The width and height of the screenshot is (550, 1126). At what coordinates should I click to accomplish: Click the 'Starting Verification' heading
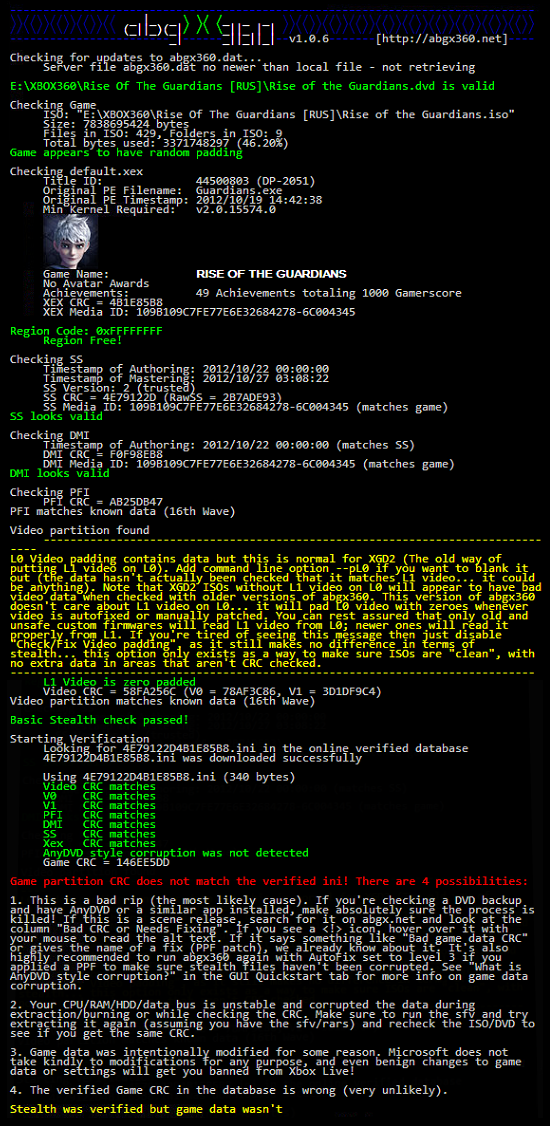point(80,738)
